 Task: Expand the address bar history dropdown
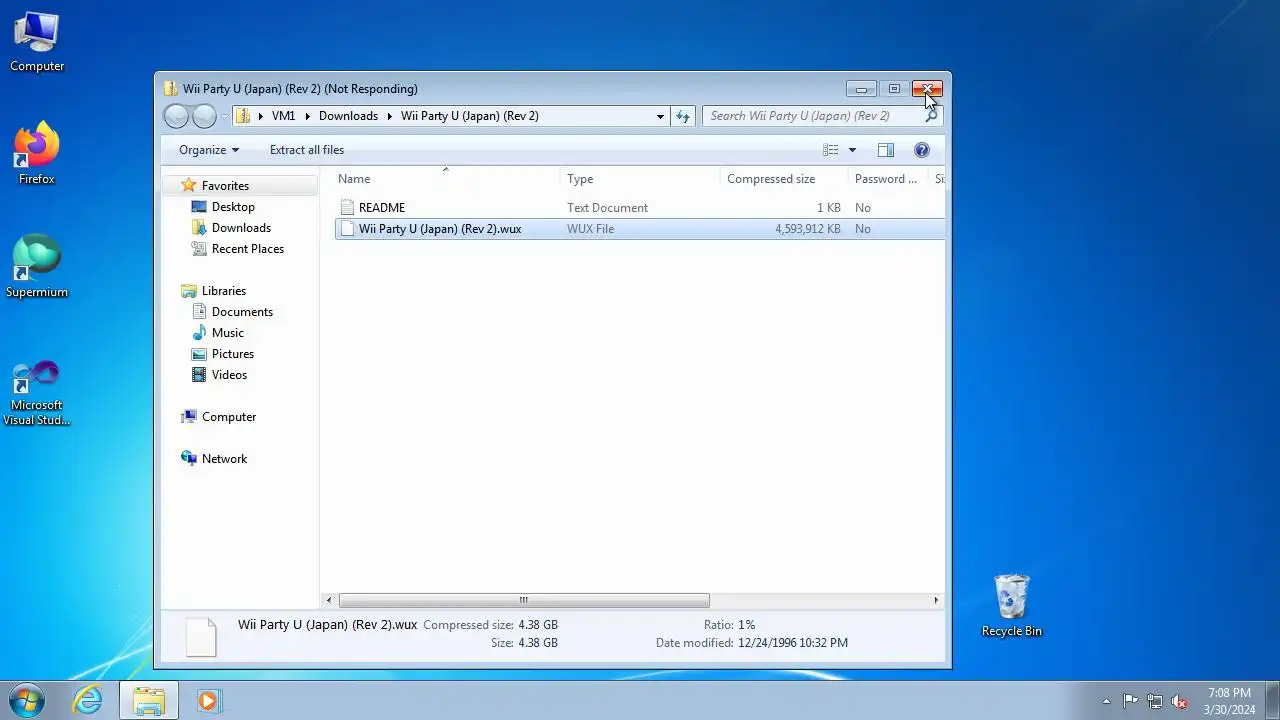coord(660,116)
